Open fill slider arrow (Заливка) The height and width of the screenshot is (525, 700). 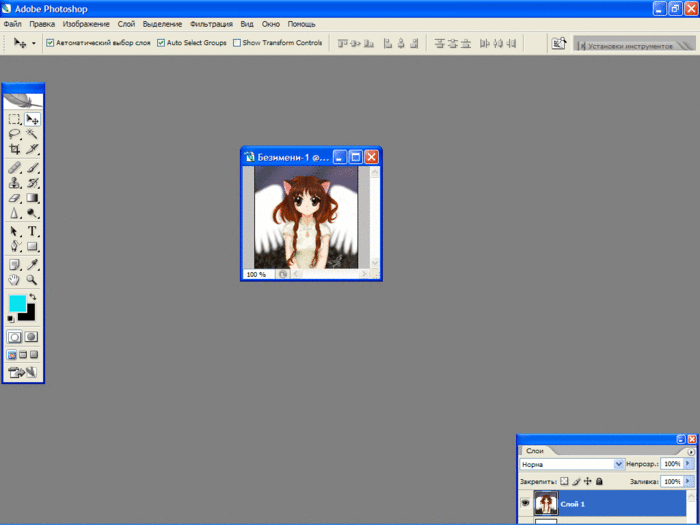click(688, 481)
